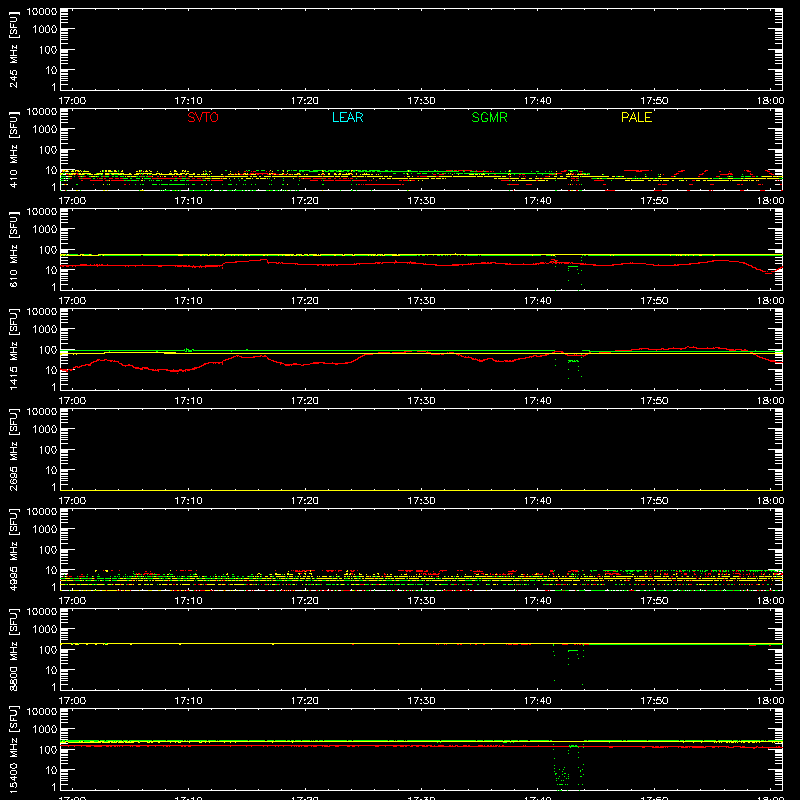Click the 17:30 time tick below the 2695 MHz plot
The image size is (800, 800).
click(x=421, y=501)
